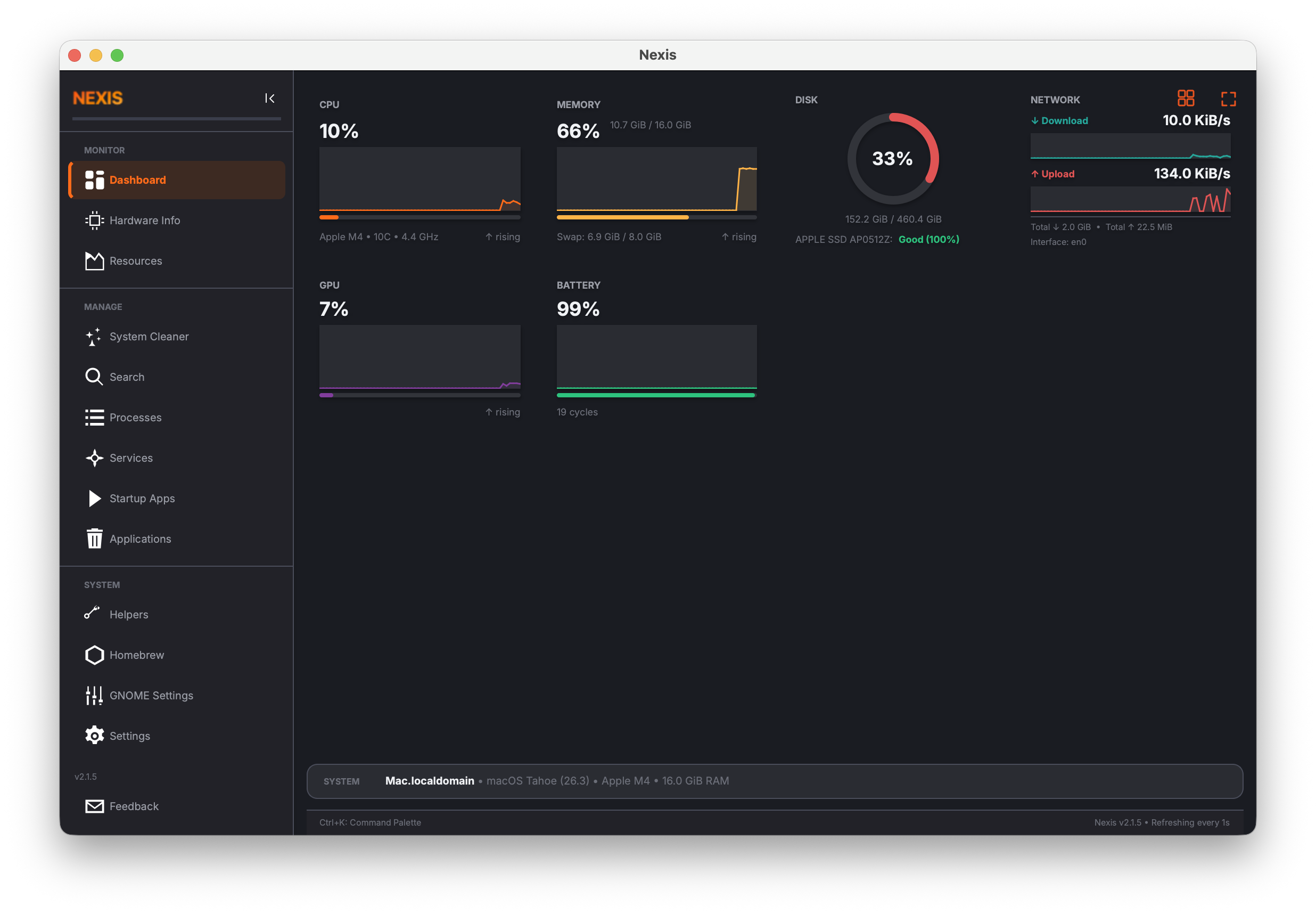The height and width of the screenshot is (914, 1316).
Task: Select Dashboard in the Monitor section
Action: click(x=137, y=179)
